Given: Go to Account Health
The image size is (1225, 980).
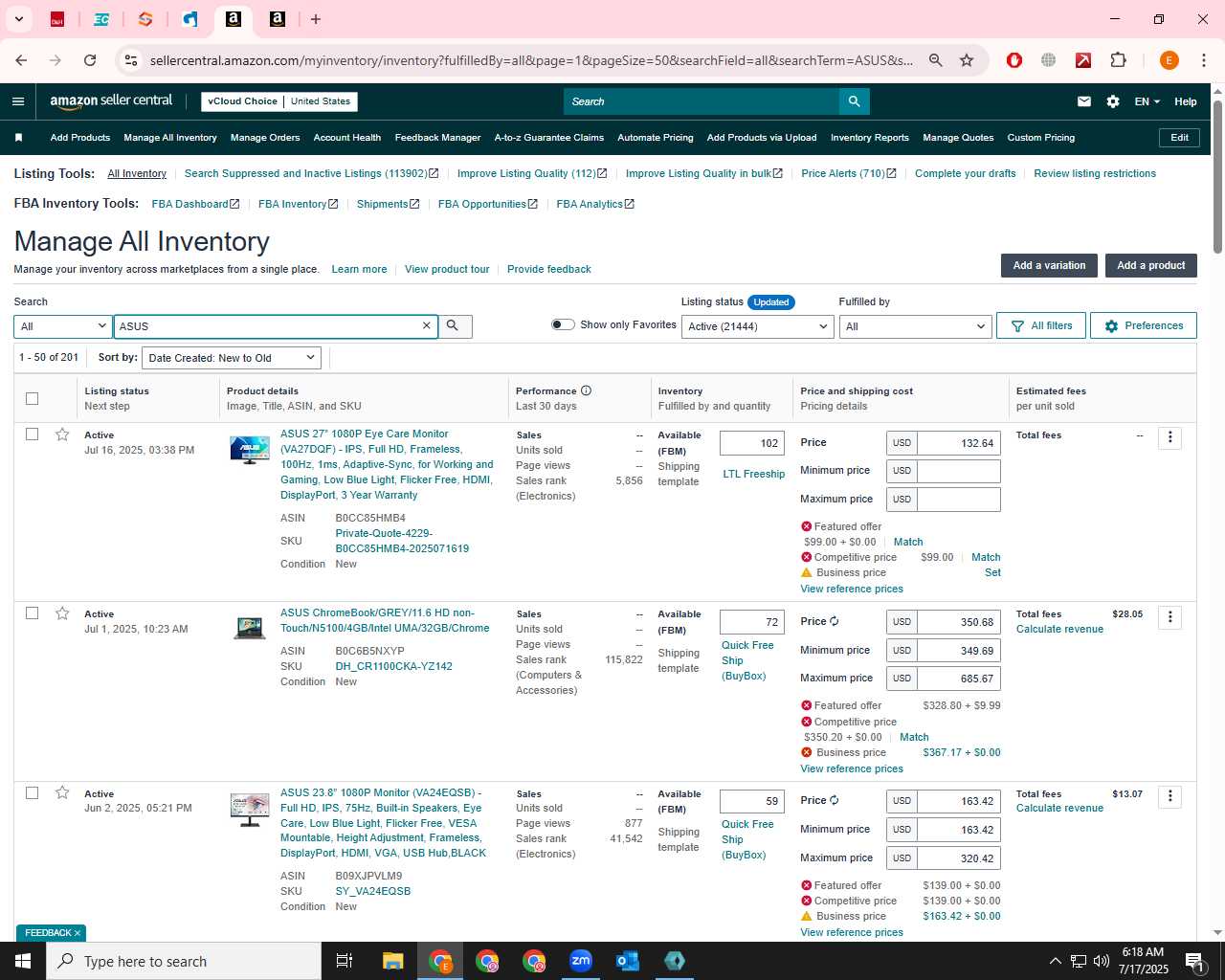Looking at the screenshot, I should 347,138.
